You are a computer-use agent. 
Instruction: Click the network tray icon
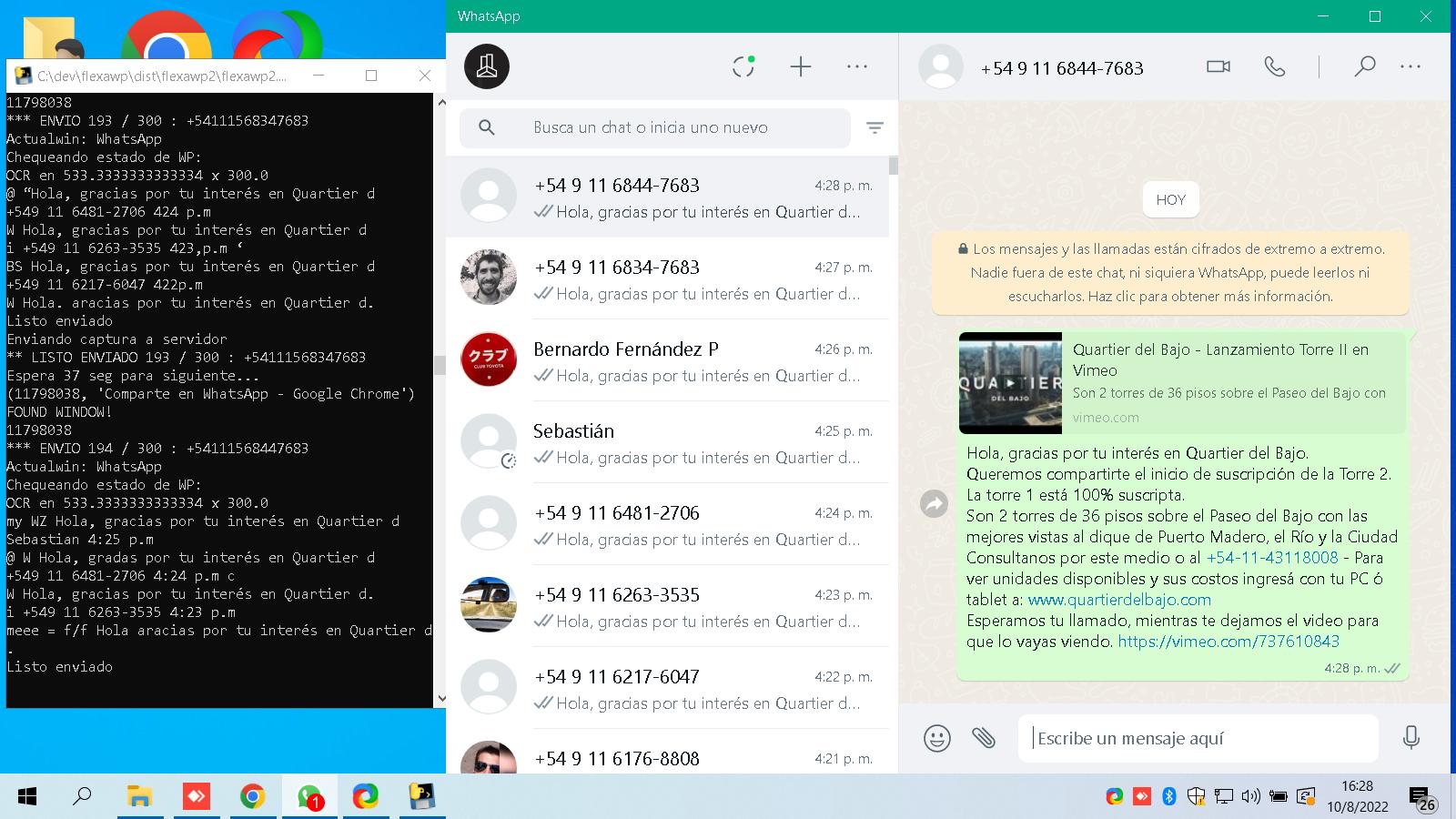pyautogui.click(x=1224, y=797)
